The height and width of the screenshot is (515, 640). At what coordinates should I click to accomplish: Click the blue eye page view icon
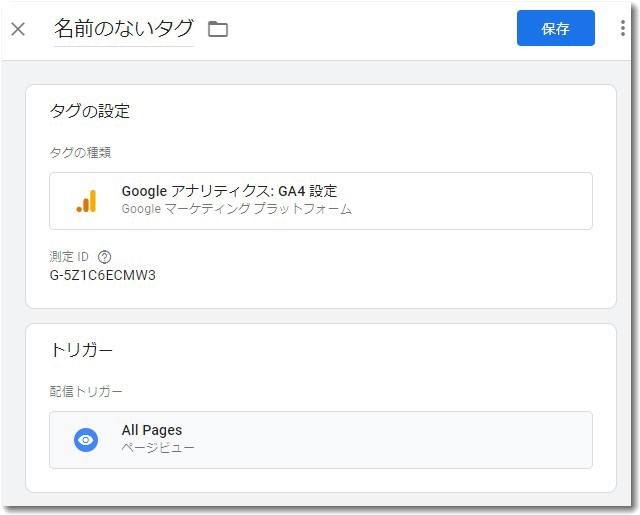[86, 440]
